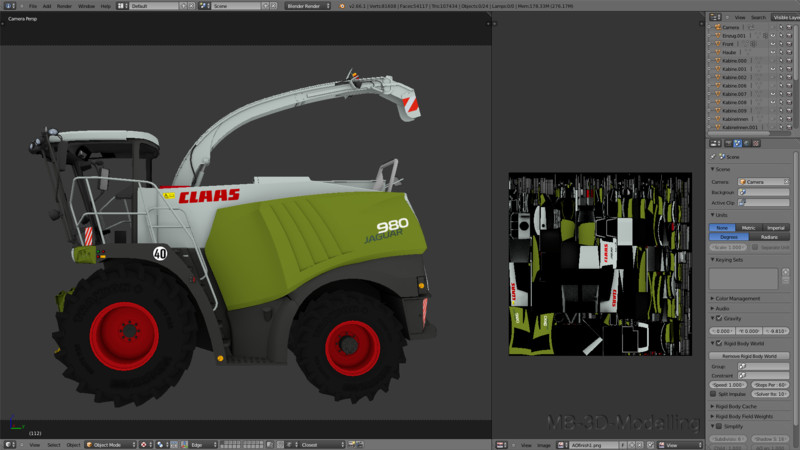The image size is (800, 450).
Task: Click the Kabine.002 mesh icon in outliner
Action: (x=718, y=77)
